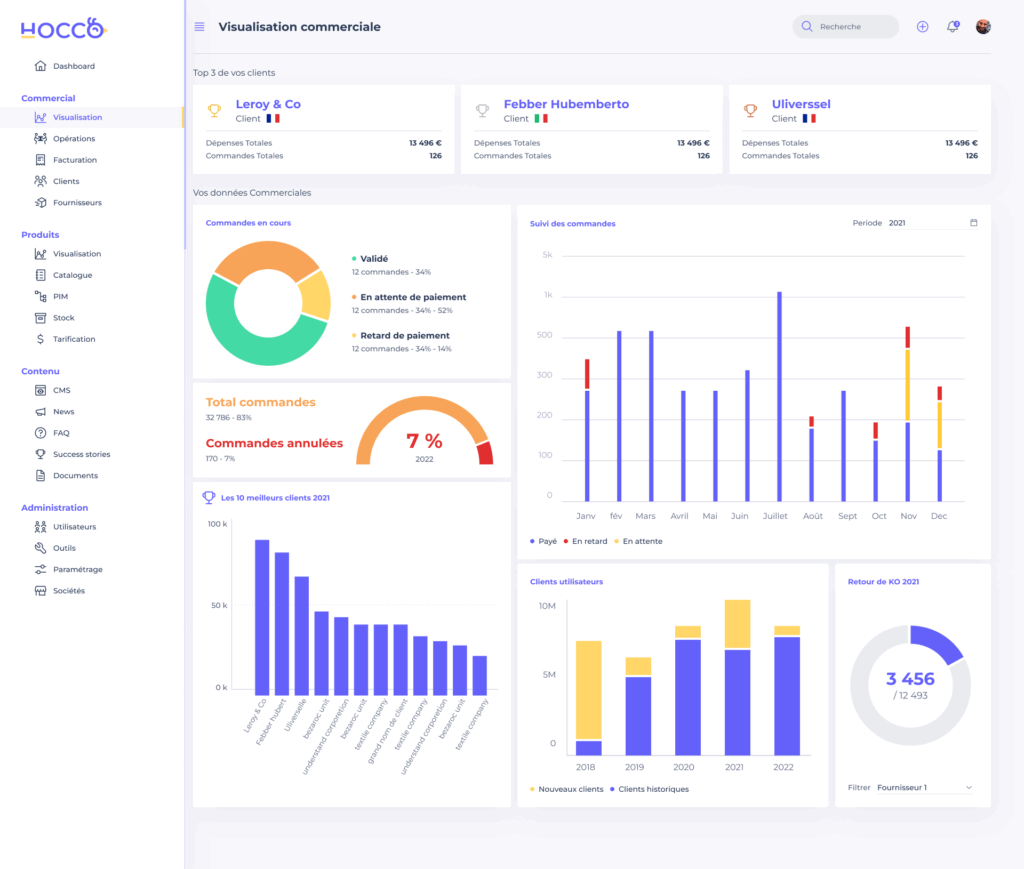Toggle the Payé legend series
Image resolution: width=1024 pixels, height=869 pixels.
pos(543,541)
